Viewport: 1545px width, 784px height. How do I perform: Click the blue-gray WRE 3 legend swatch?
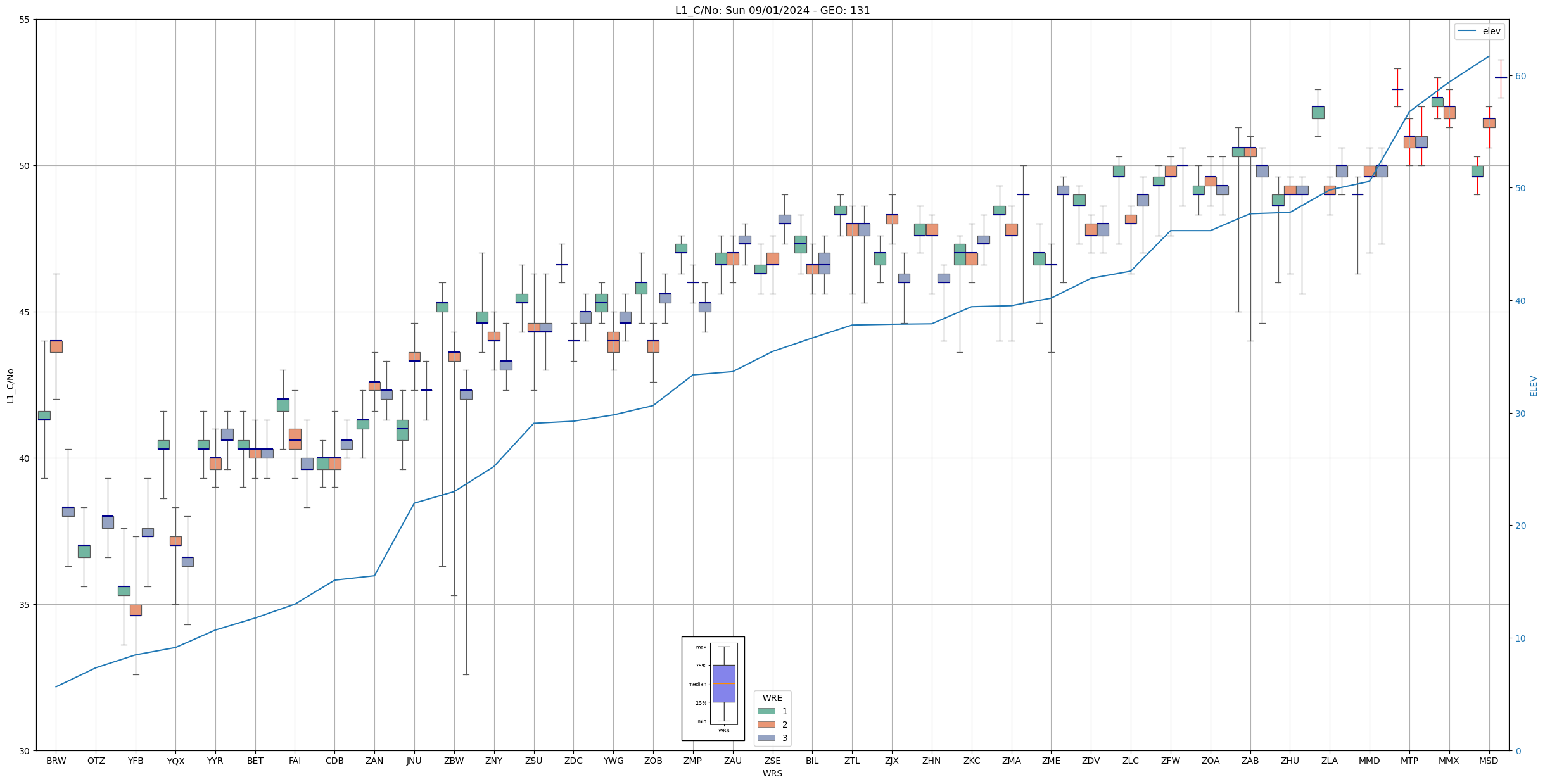(x=766, y=738)
